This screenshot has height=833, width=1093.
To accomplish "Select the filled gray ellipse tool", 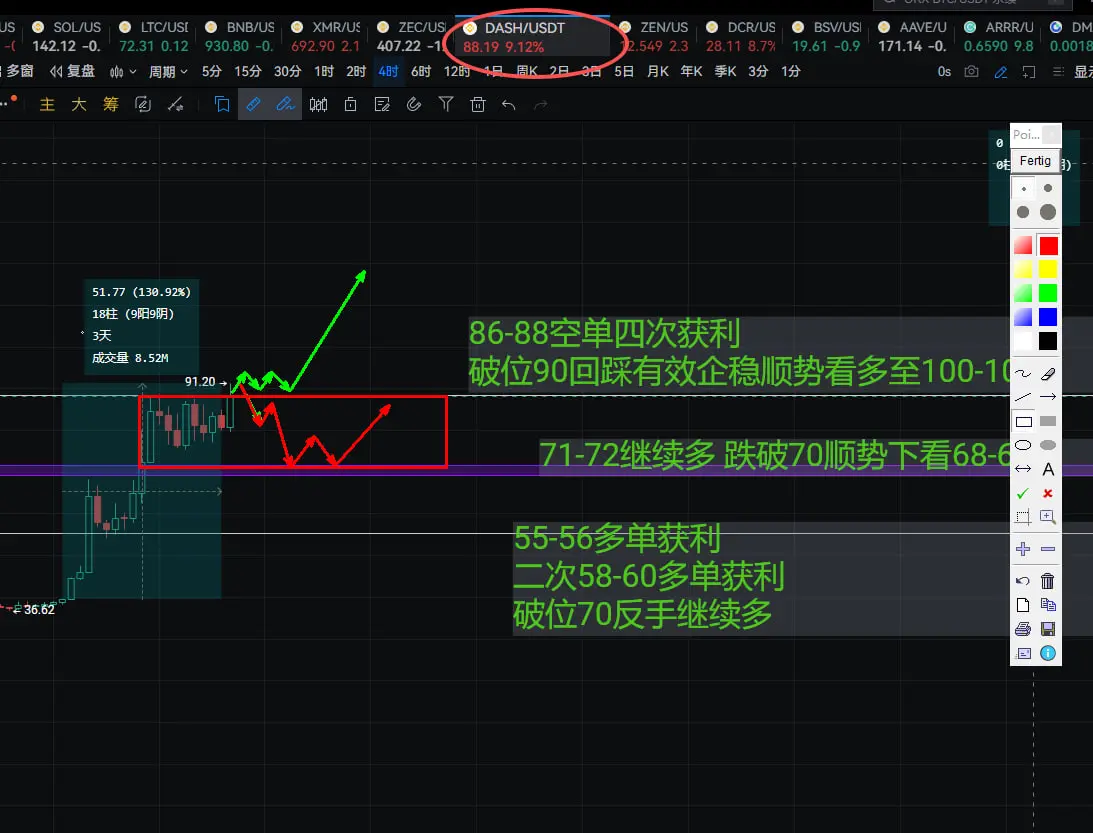I will coord(1048,445).
